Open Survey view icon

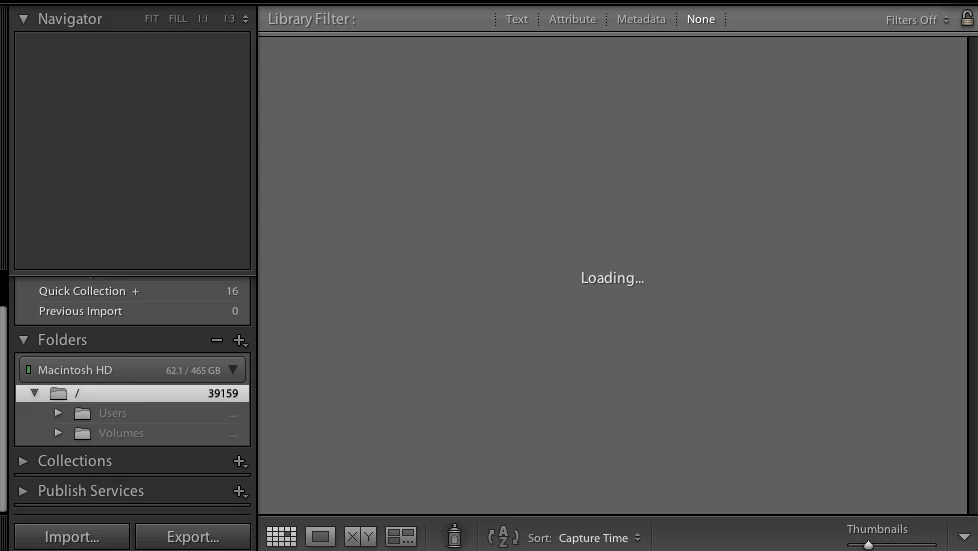(x=400, y=537)
